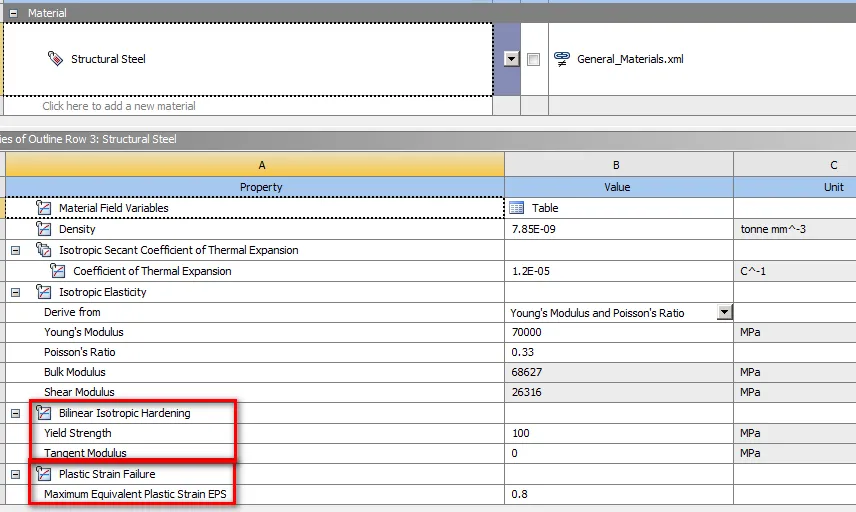Collapse the Isotropic Elasticity group
This screenshot has height=512, width=856.
click(x=15, y=292)
